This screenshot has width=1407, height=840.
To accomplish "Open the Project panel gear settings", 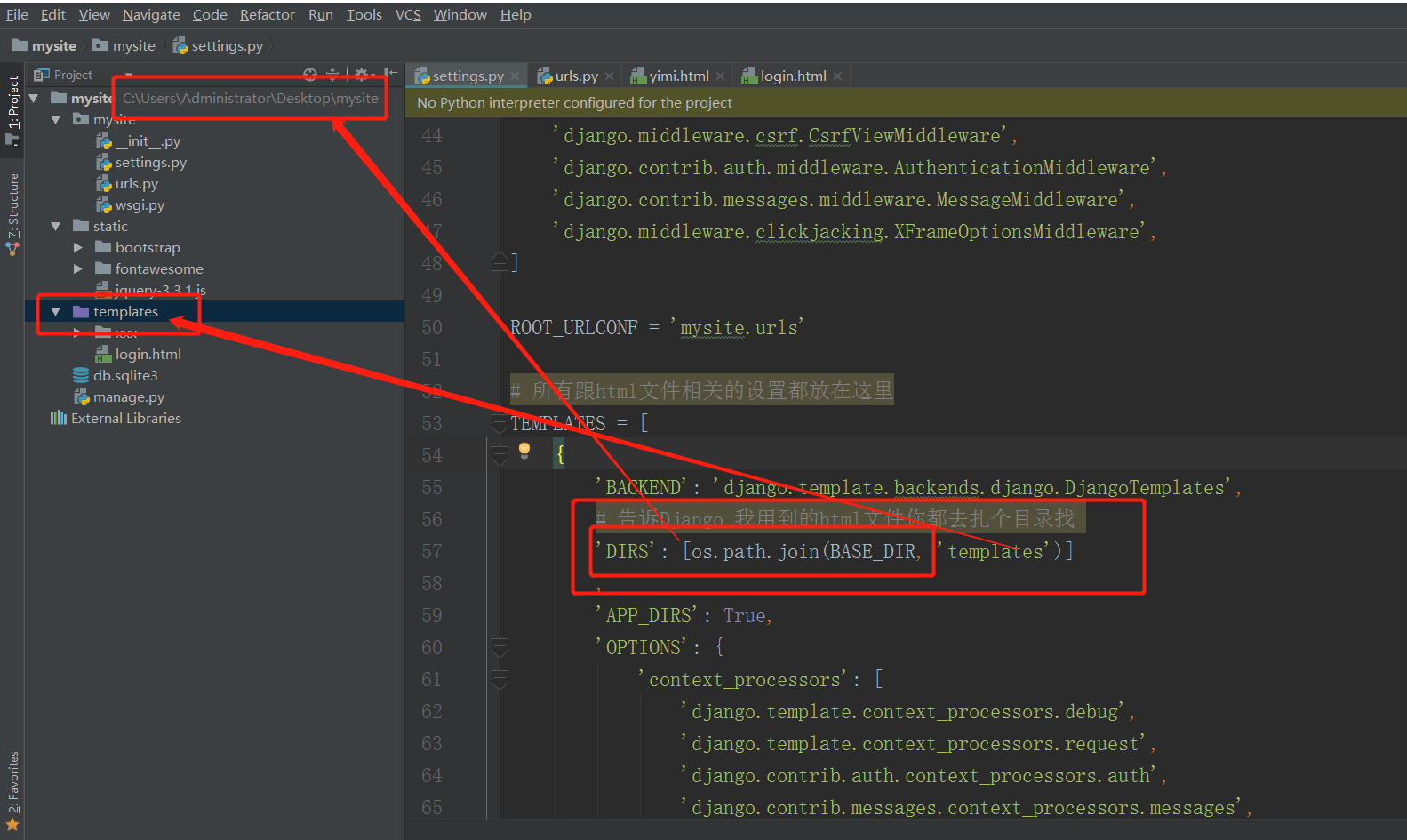I will 361,75.
